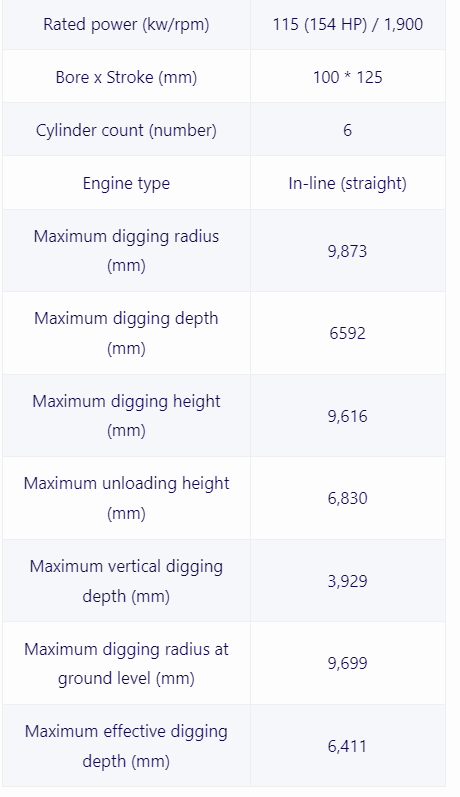Select the 6,411 effective digging depth value
This screenshot has height=797, width=460.
(348, 746)
